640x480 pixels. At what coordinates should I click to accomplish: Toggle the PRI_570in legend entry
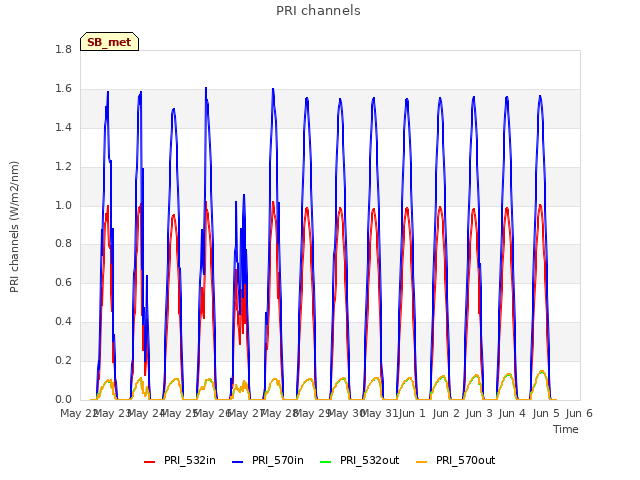pos(268,460)
